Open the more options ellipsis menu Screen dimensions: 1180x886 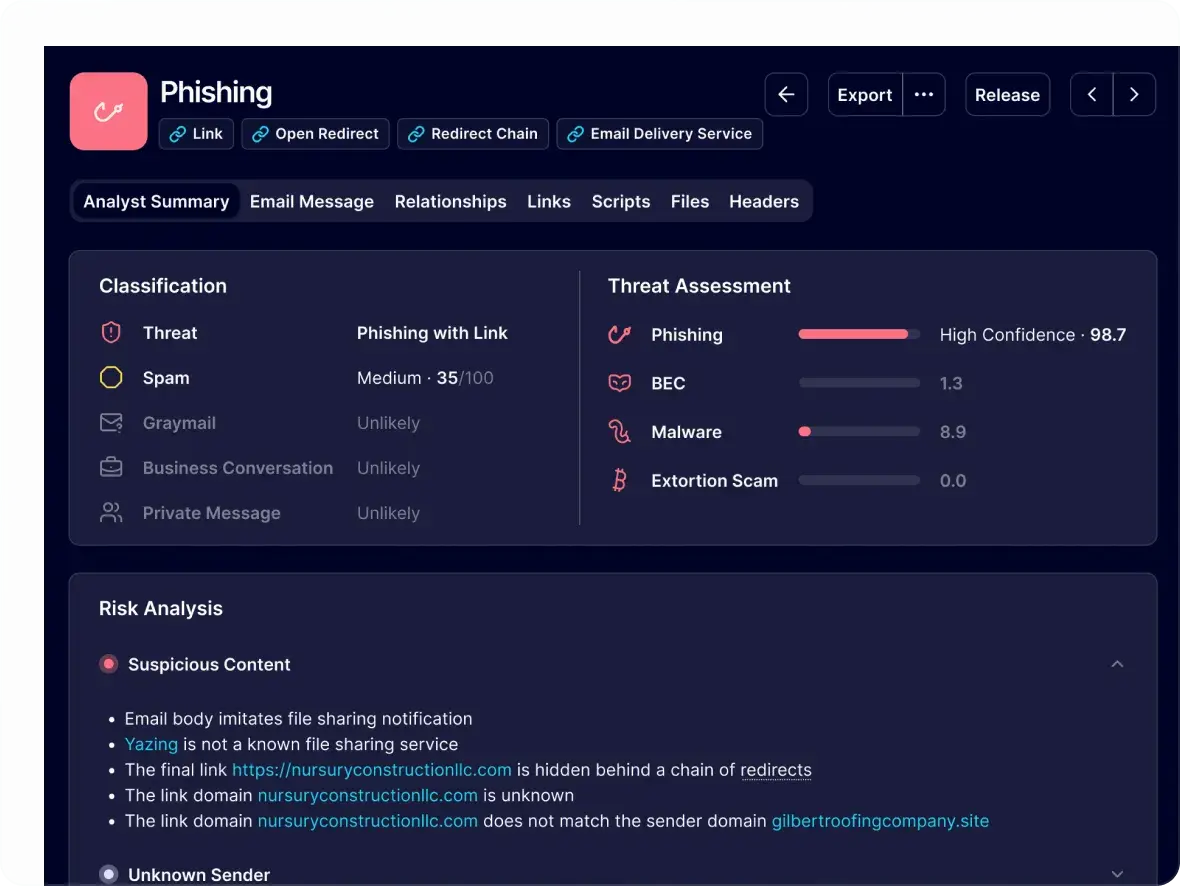pos(923,94)
